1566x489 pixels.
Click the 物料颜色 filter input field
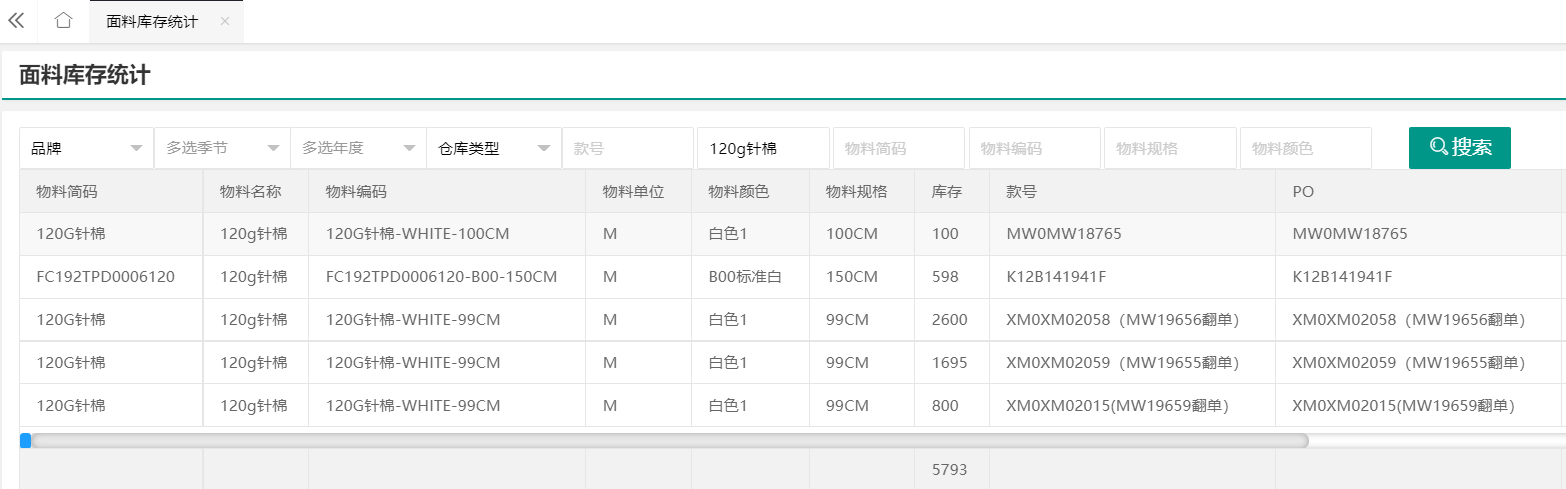[1305, 148]
